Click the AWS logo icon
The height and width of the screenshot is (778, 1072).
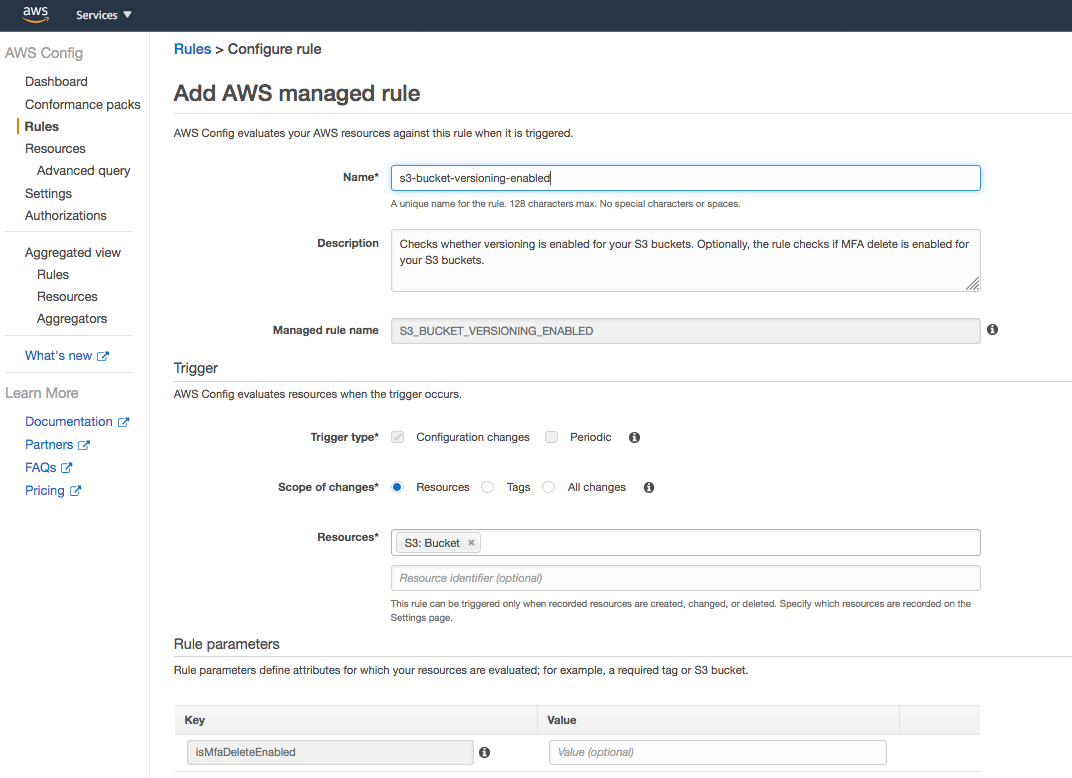click(x=34, y=14)
